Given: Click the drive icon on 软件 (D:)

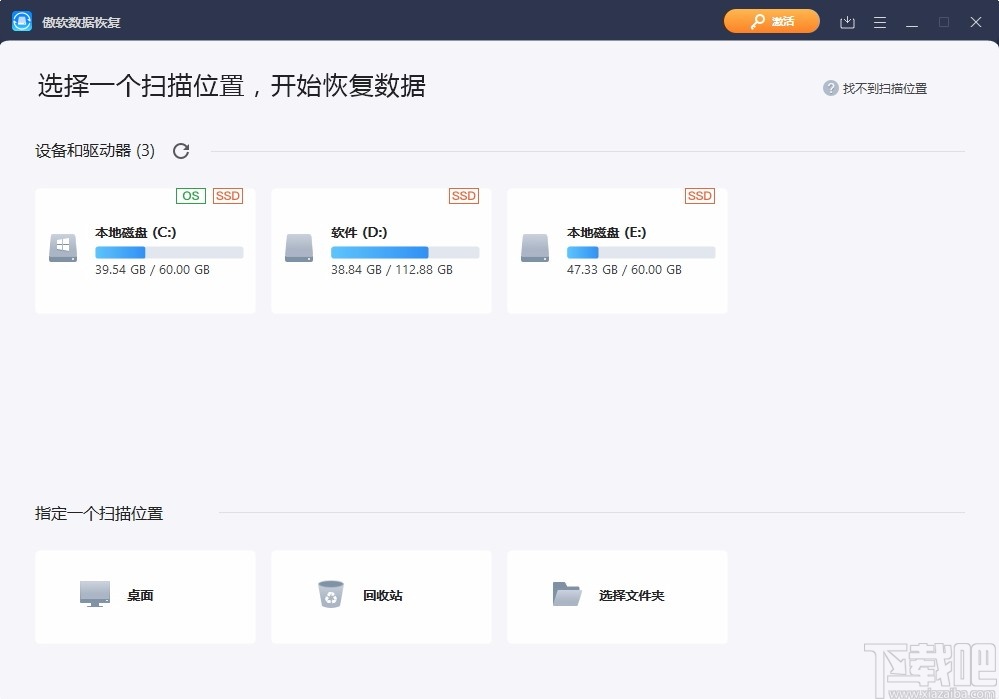Looking at the screenshot, I should click(x=298, y=250).
